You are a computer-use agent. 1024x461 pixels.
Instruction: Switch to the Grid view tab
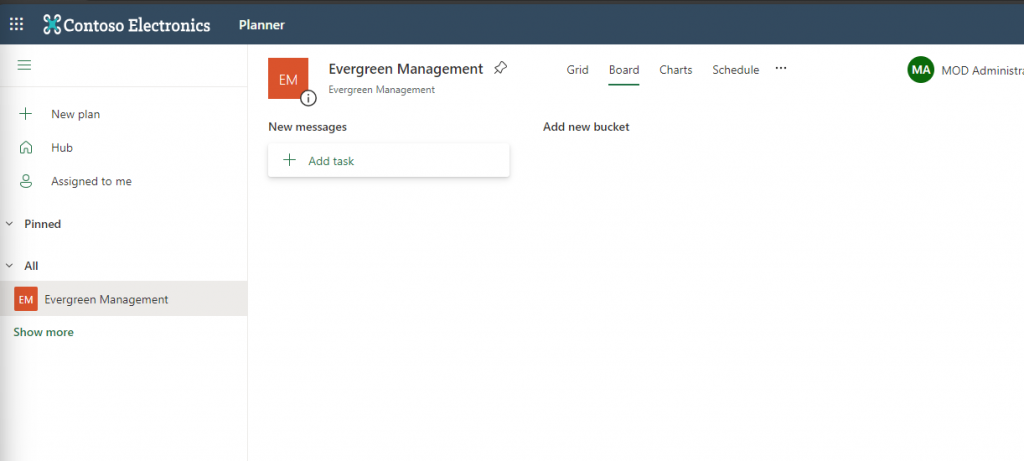click(577, 70)
